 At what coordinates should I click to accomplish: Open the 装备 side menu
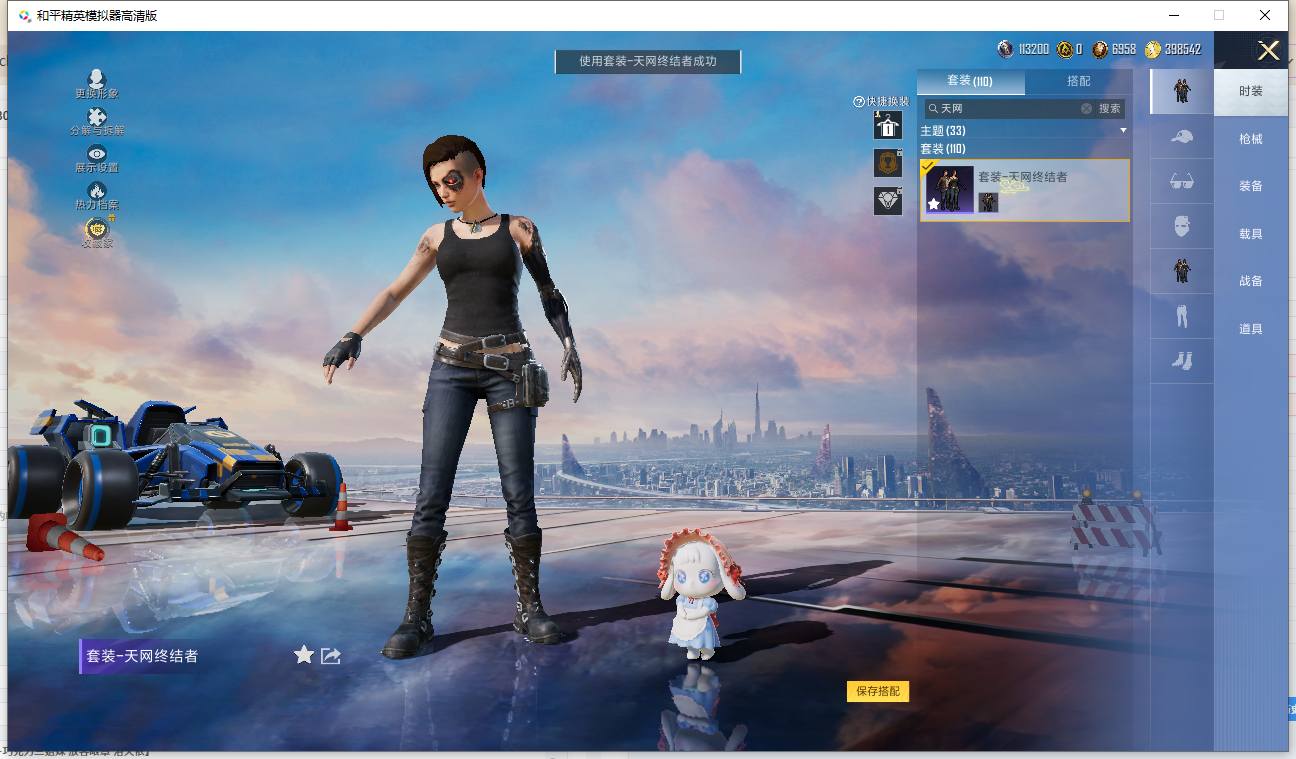tap(1251, 186)
